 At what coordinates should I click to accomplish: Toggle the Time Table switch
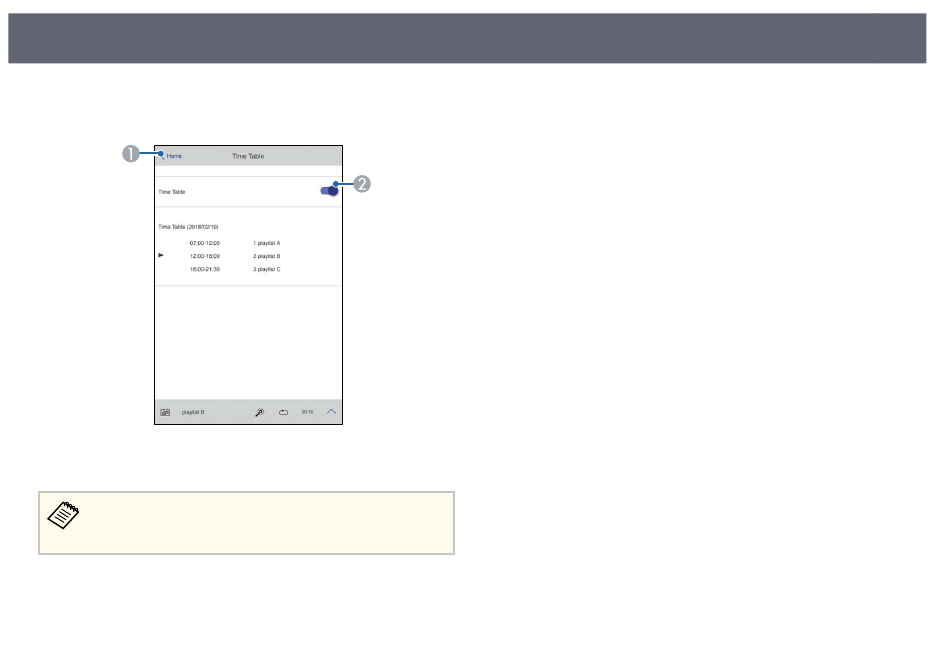[329, 191]
